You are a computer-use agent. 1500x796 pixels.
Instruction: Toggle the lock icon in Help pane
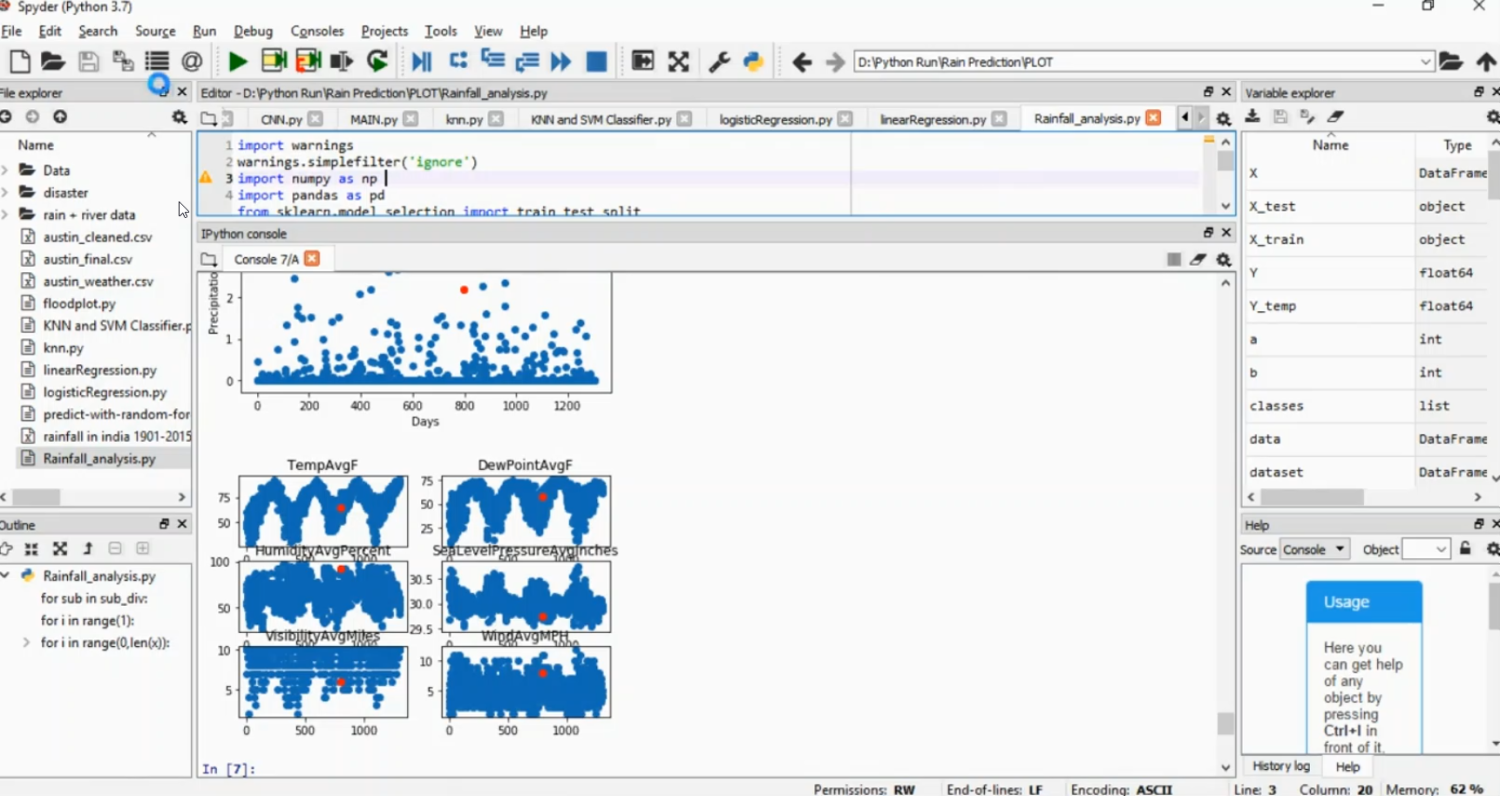click(1465, 549)
